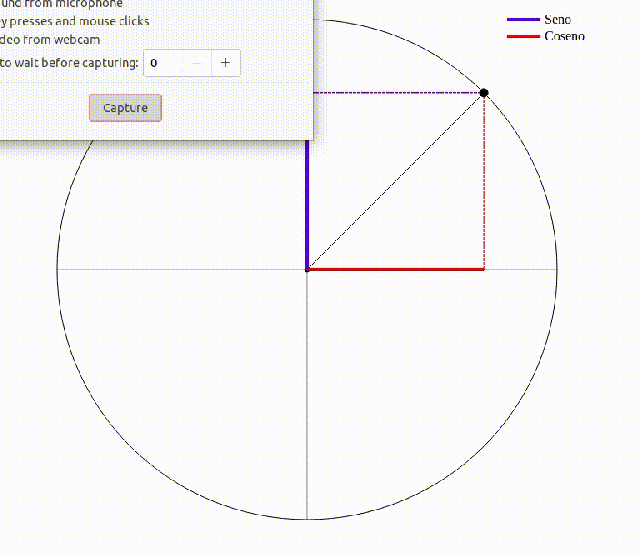Click the delay seconds input field
640x556 pixels.
tap(164, 63)
